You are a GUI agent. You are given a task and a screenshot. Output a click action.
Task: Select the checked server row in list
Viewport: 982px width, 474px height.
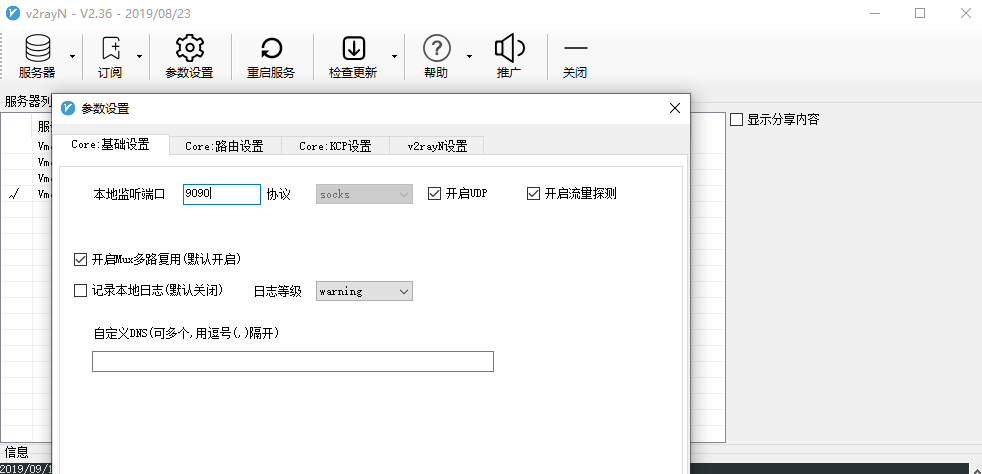25,194
